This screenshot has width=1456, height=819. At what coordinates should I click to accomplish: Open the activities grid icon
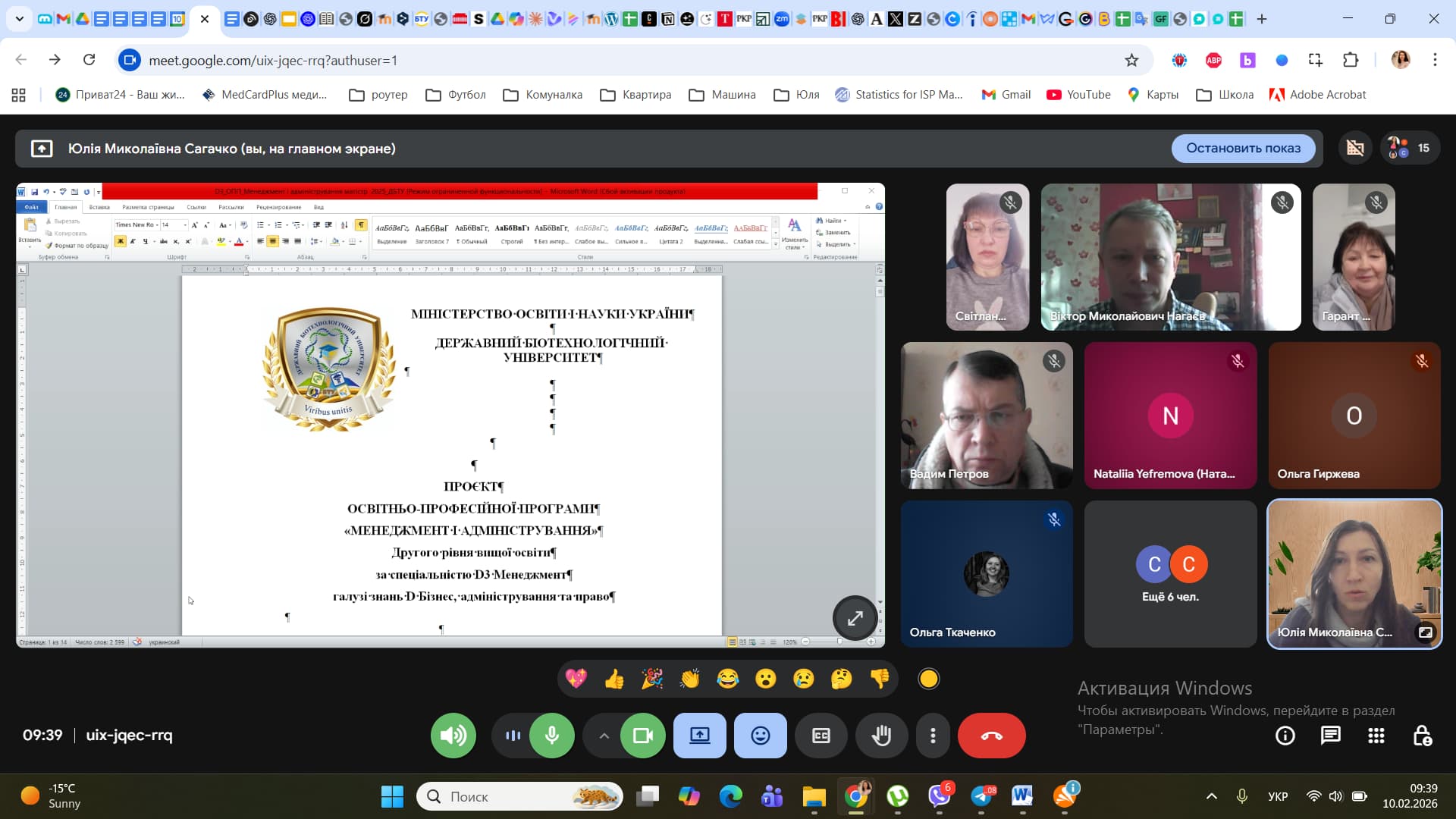[1376, 736]
